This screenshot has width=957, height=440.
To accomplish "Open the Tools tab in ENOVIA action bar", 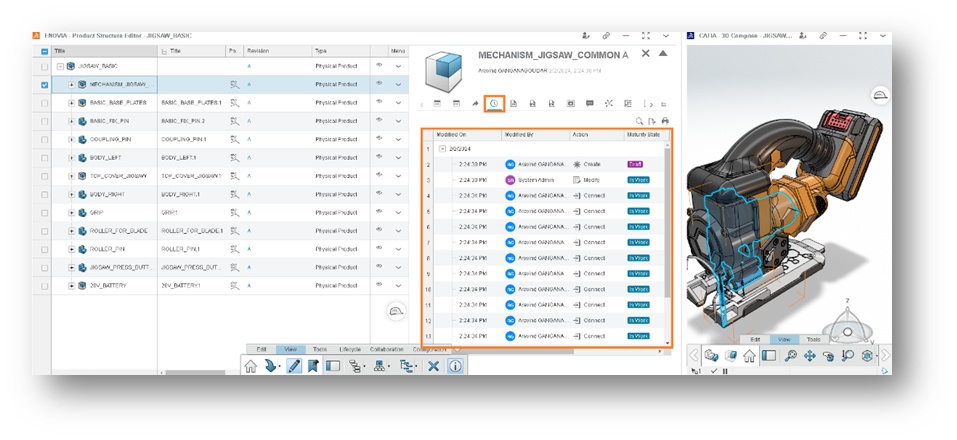I will [x=320, y=349].
